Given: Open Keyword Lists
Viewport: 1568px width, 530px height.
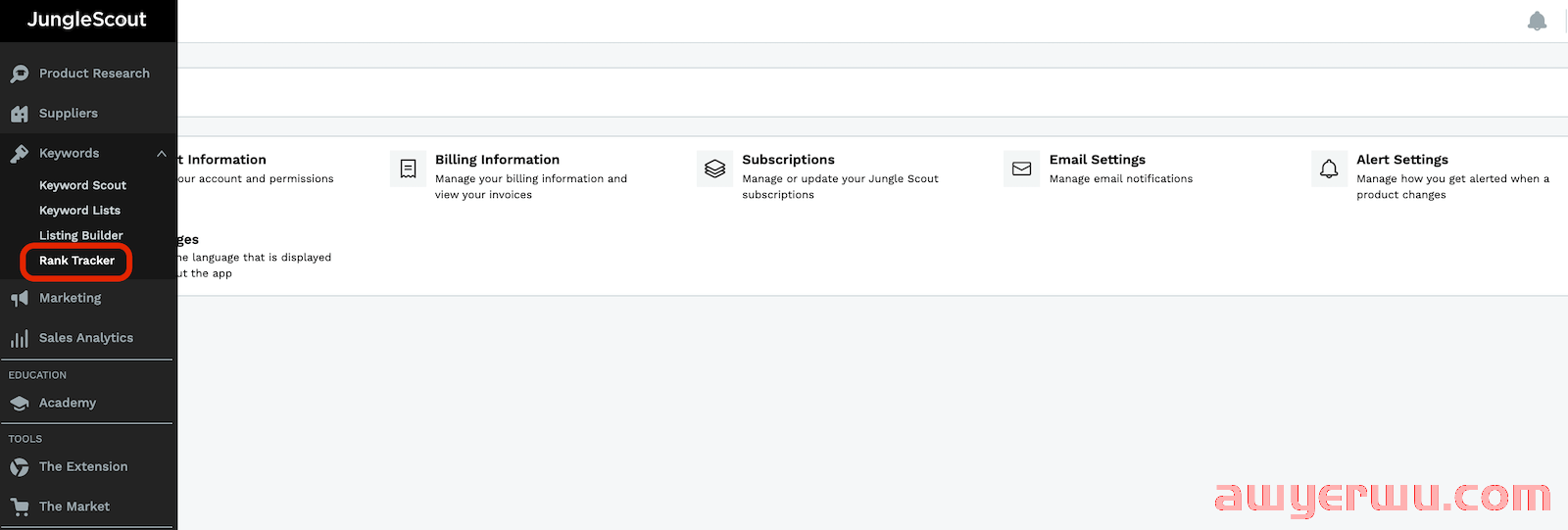Looking at the screenshot, I should [79, 211].
